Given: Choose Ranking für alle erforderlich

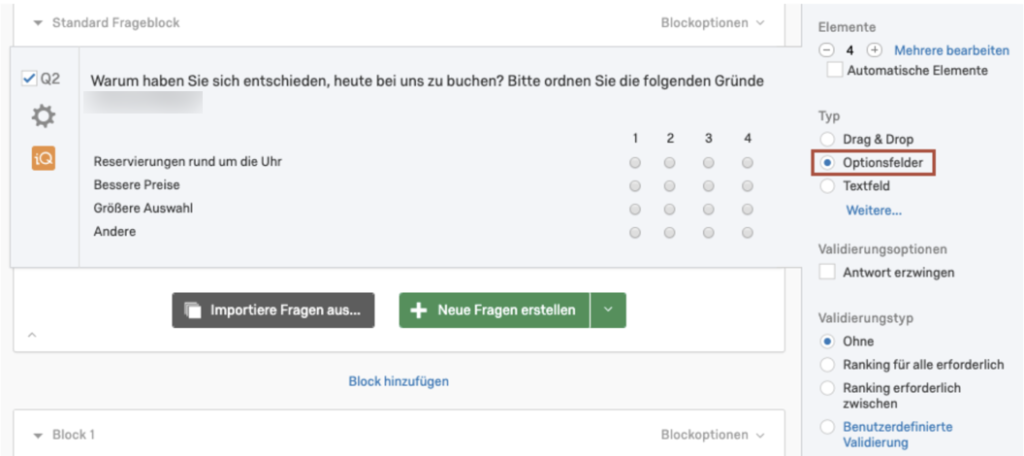Looking at the screenshot, I should click(x=827, y=365).
